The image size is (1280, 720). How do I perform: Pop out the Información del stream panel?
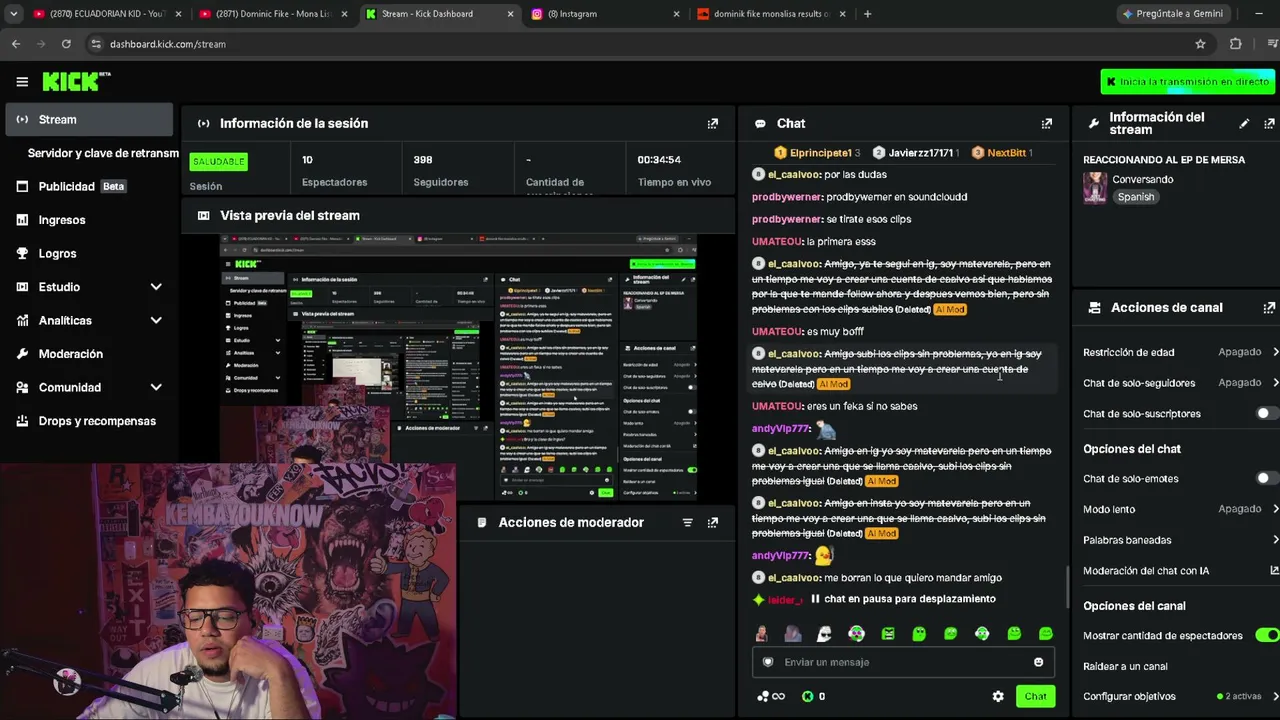(1270, 123)
